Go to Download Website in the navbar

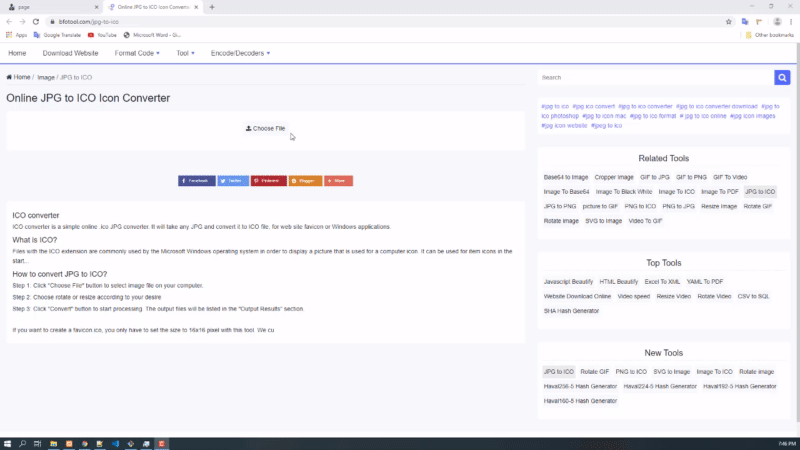70,53
